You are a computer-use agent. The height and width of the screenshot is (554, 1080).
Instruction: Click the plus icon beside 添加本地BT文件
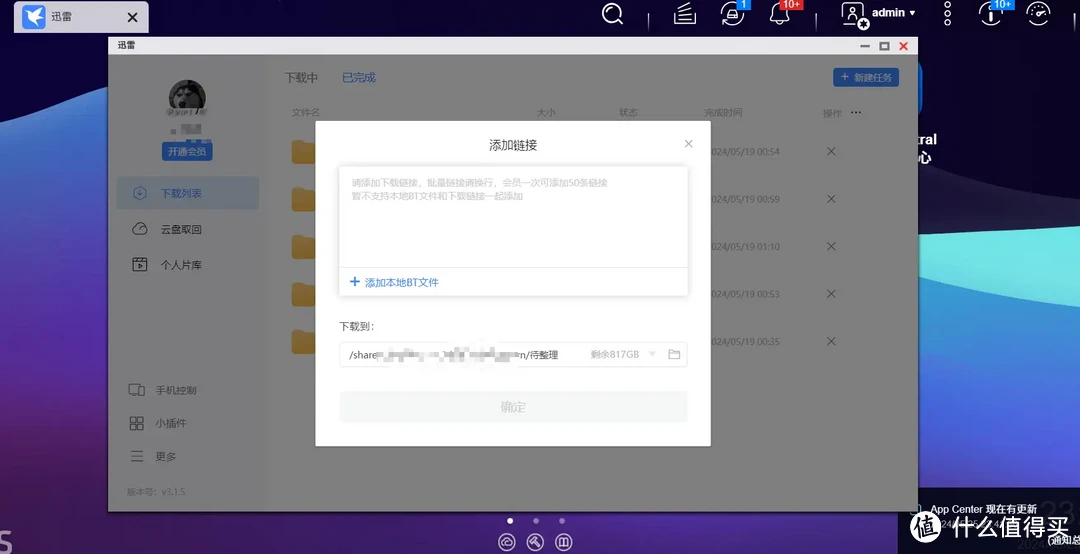click(355, 282)
